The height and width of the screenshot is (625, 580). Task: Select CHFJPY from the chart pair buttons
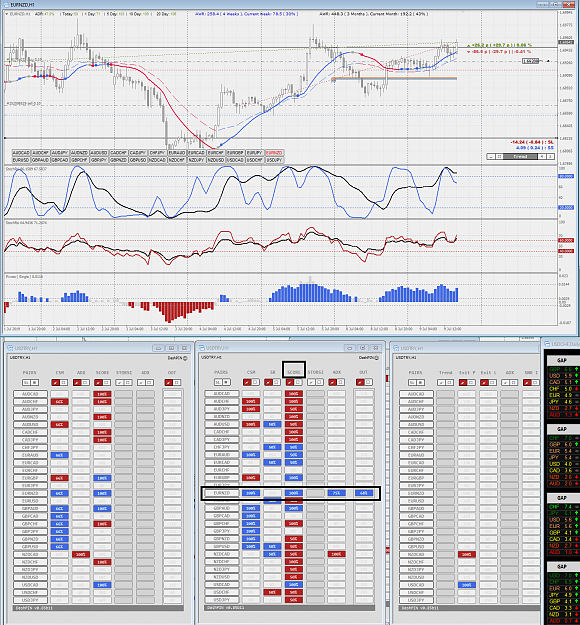(157, 153)
